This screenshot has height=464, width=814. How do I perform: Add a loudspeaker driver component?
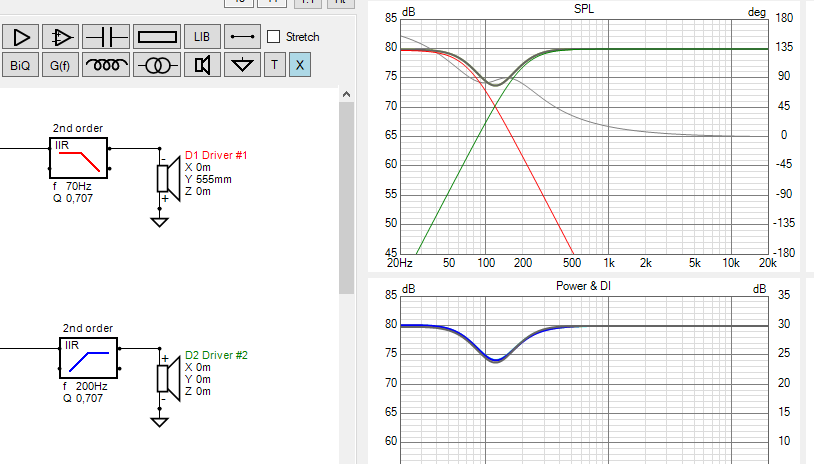tap(203, 66)
